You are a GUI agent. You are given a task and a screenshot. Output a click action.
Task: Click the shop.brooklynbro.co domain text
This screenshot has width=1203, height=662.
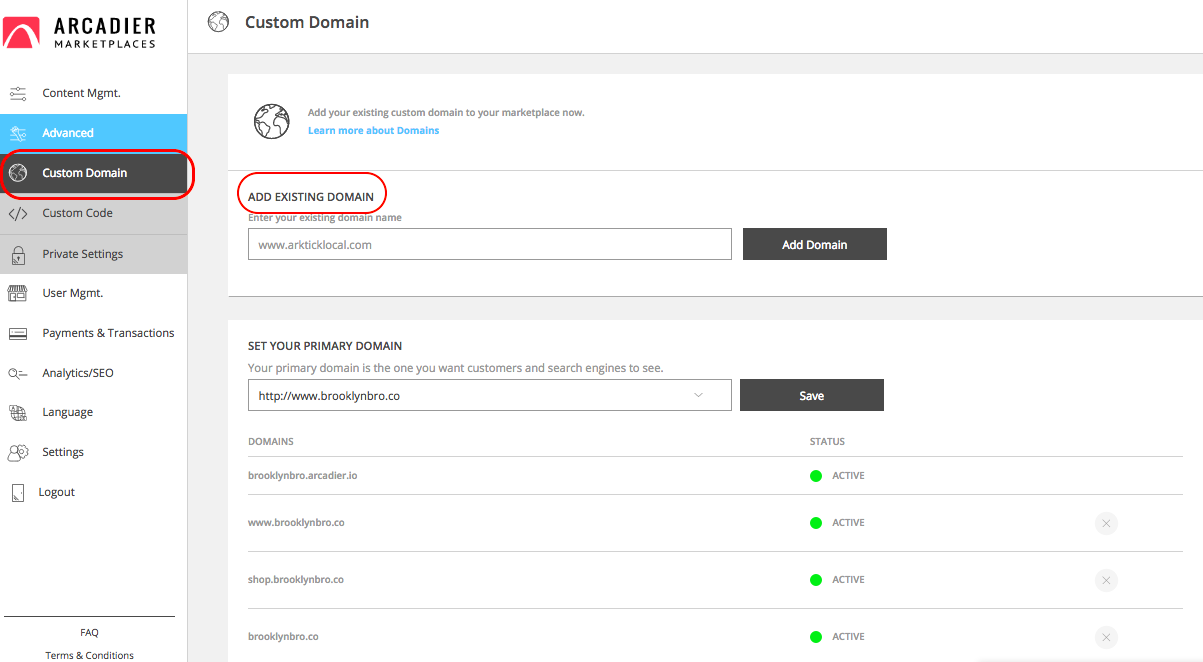click(296, 580)
